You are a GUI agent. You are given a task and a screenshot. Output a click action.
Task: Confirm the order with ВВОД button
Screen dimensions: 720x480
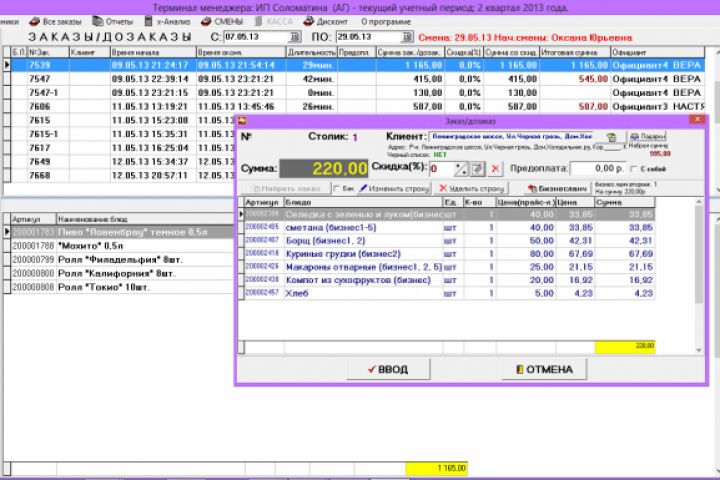coord(388,369)
